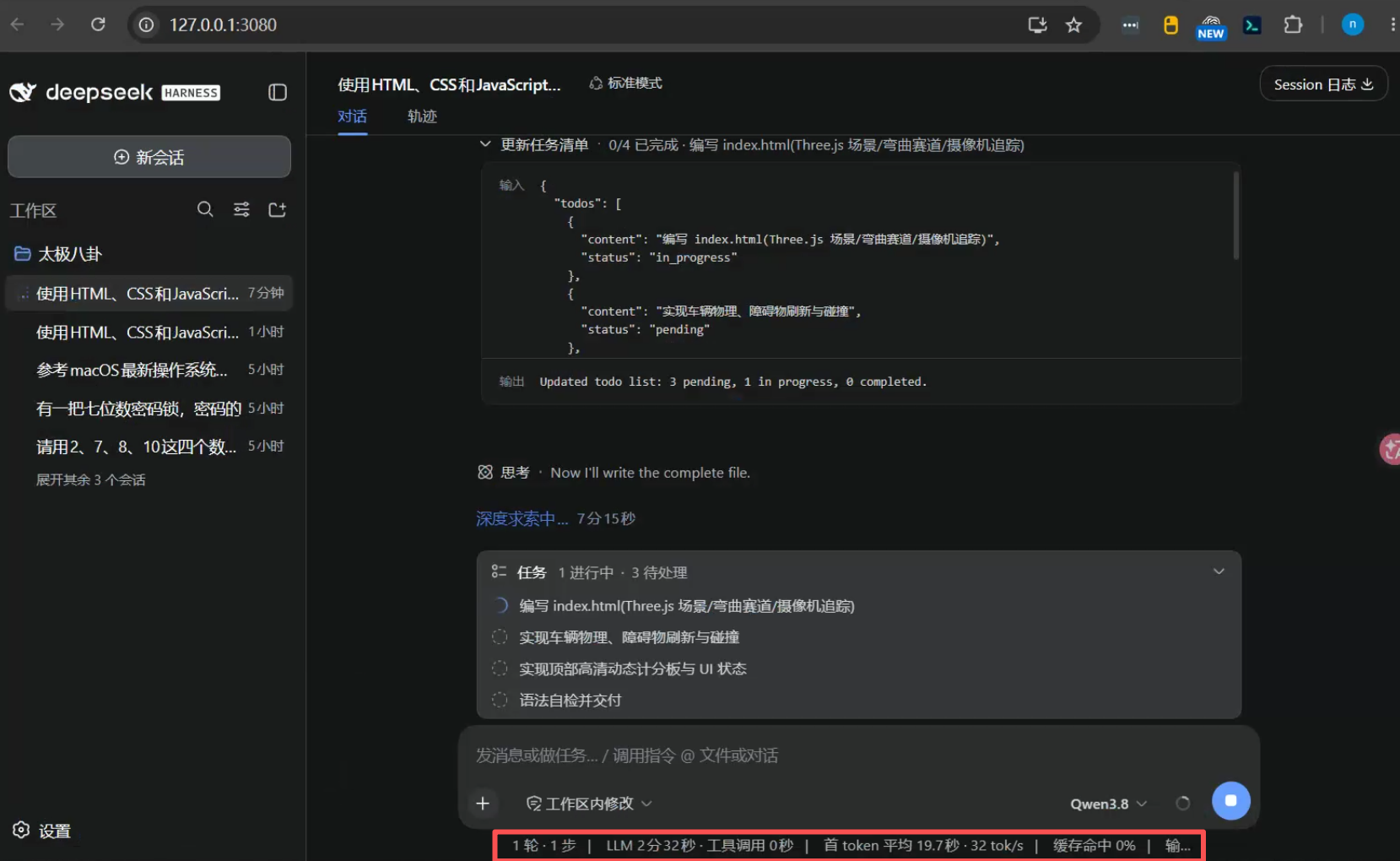
Task: Open the filter settings icon in 工作区
Action: coord(241,209)
